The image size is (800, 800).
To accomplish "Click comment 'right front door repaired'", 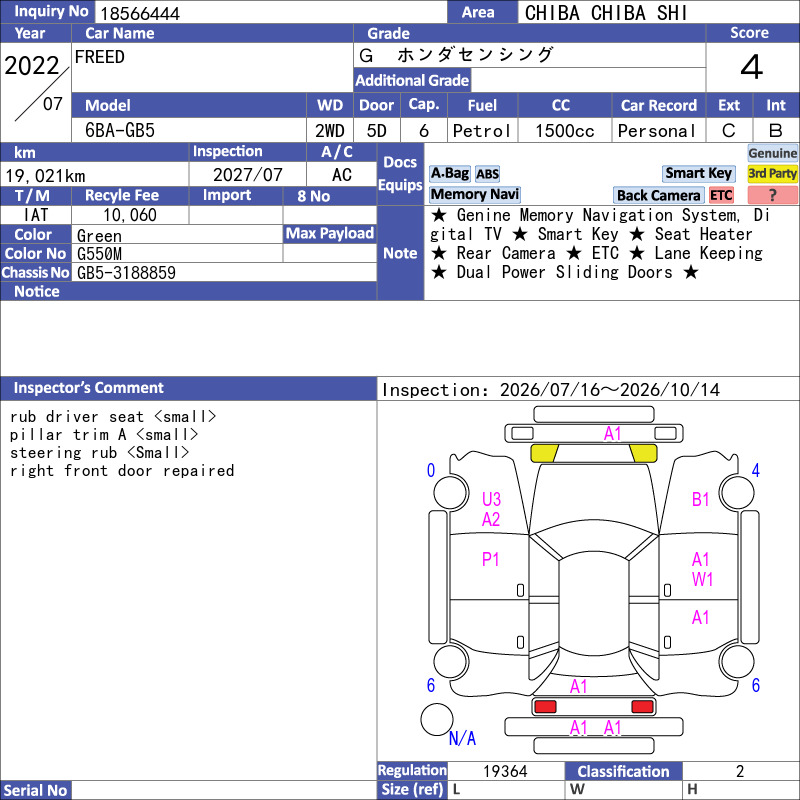I will tap(121, 470).
